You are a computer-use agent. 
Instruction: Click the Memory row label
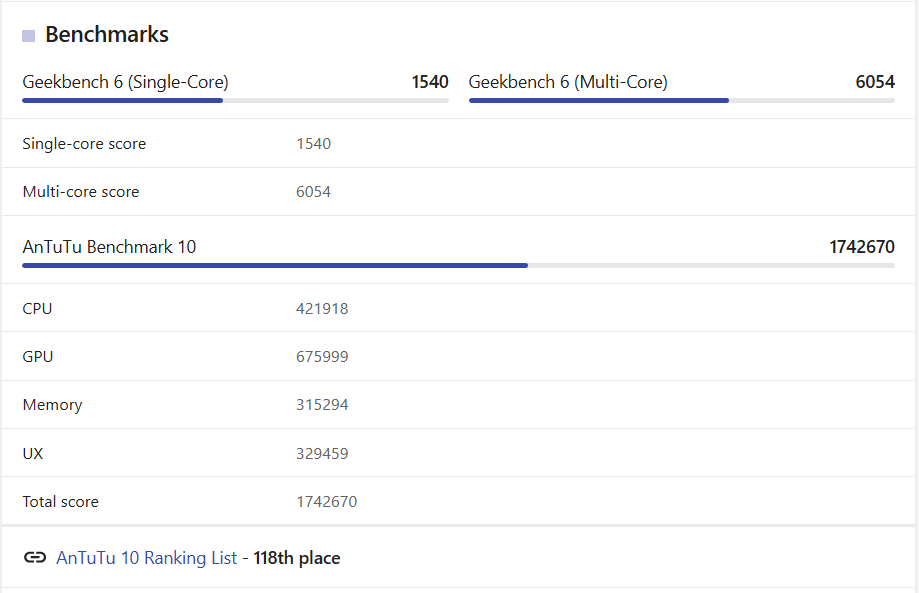[53, 405]
